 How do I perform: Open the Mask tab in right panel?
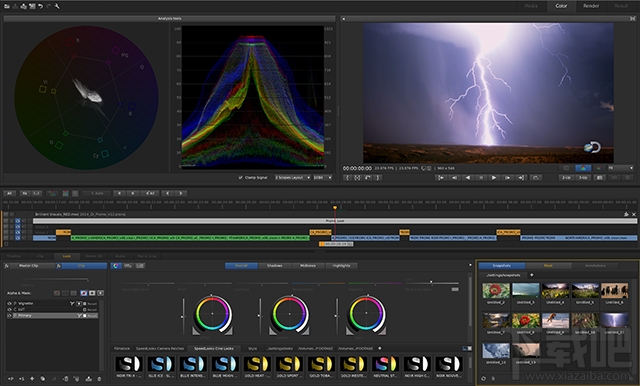tap(548, 266)
